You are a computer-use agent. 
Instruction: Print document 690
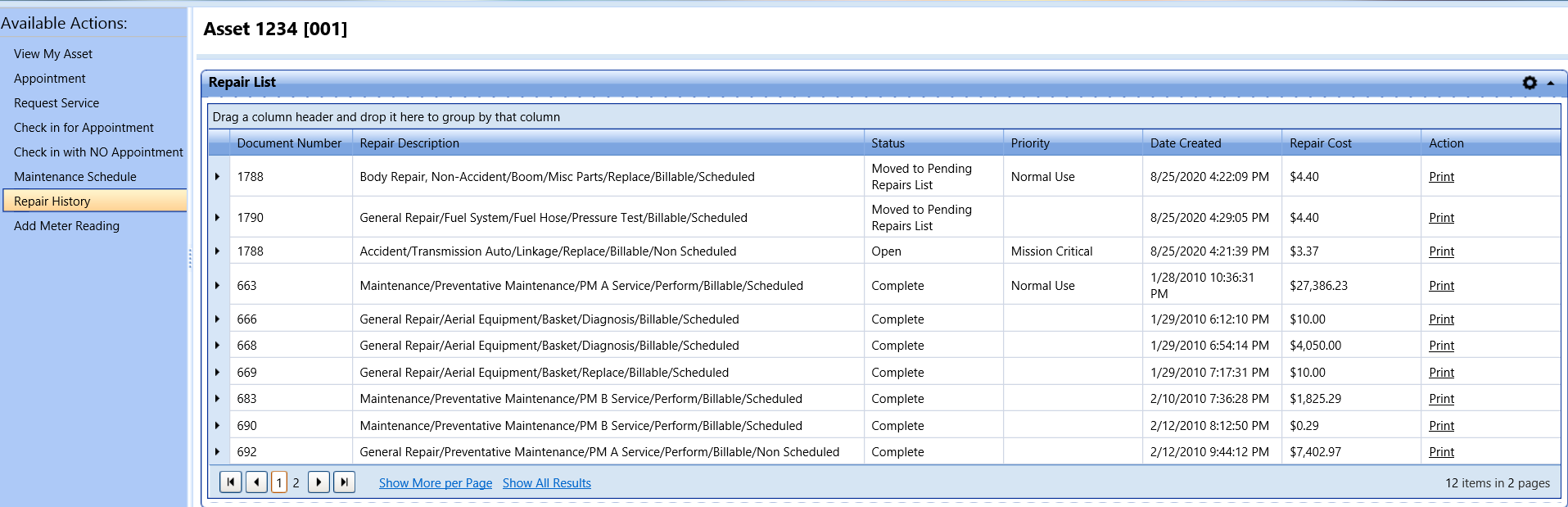(x=1441, y=426)
